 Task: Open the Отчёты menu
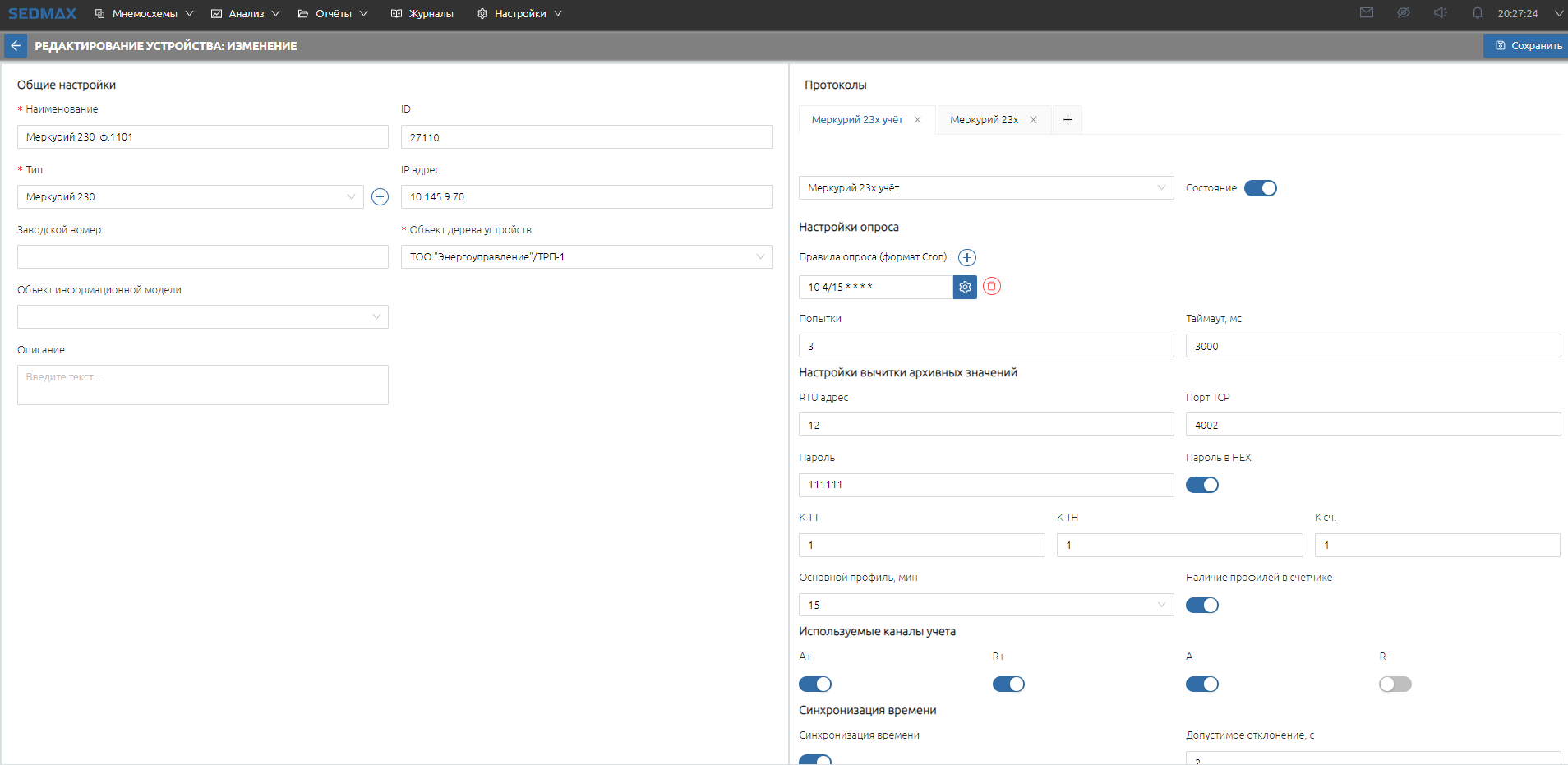(333, 14)
